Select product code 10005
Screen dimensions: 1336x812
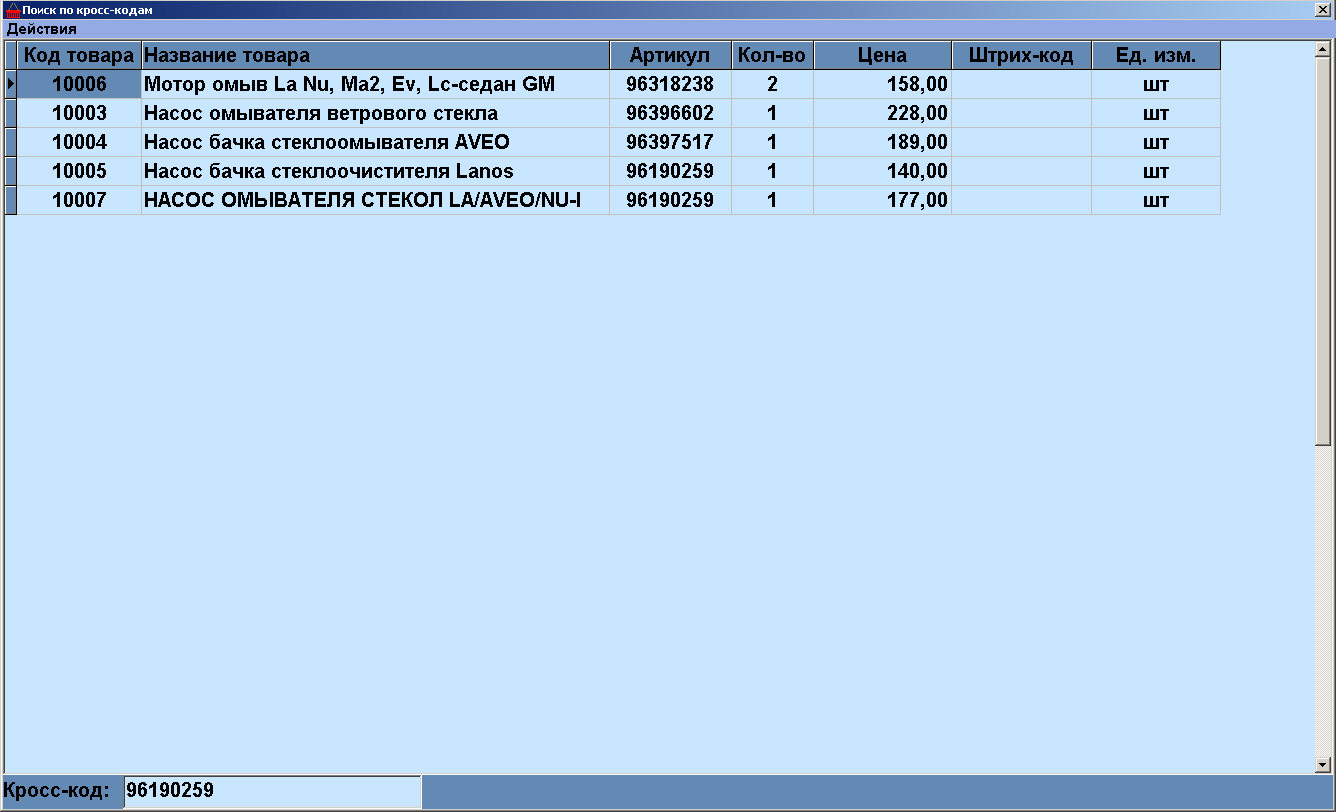tap(79, 172)
